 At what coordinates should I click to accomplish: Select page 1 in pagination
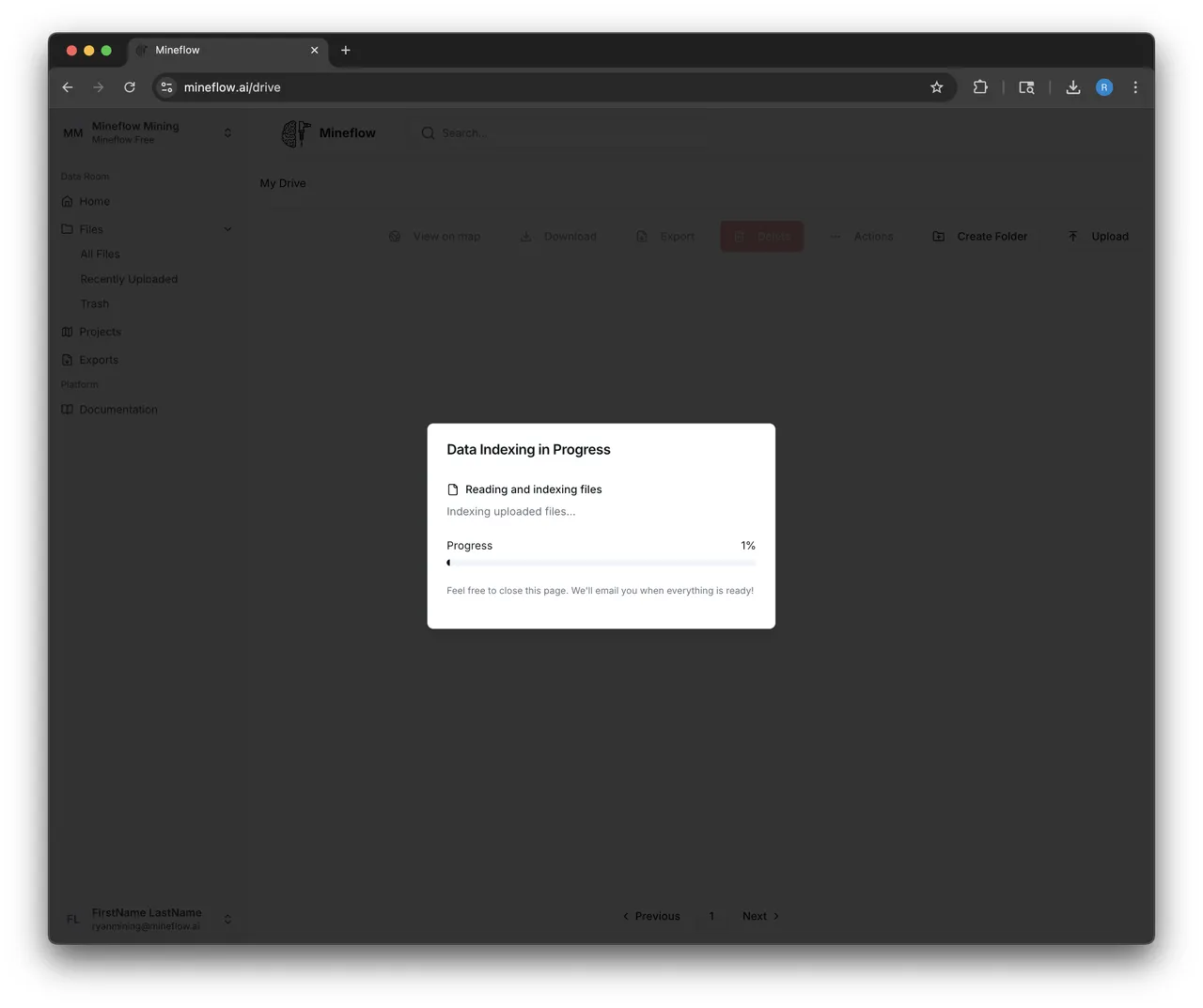[x=711, y=916]
